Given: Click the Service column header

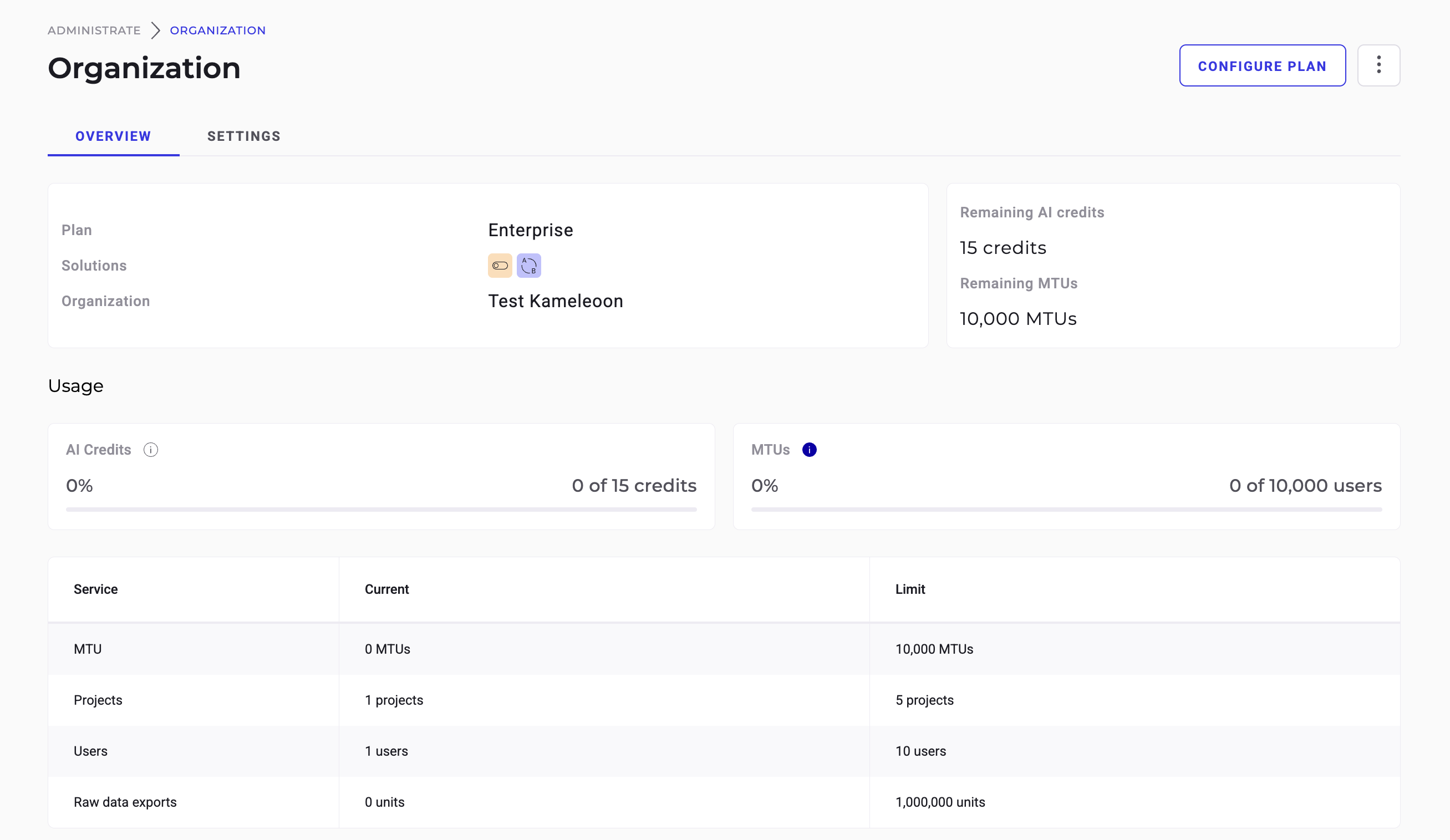Looking at the screenshot, I should click(x=95, y=589).
